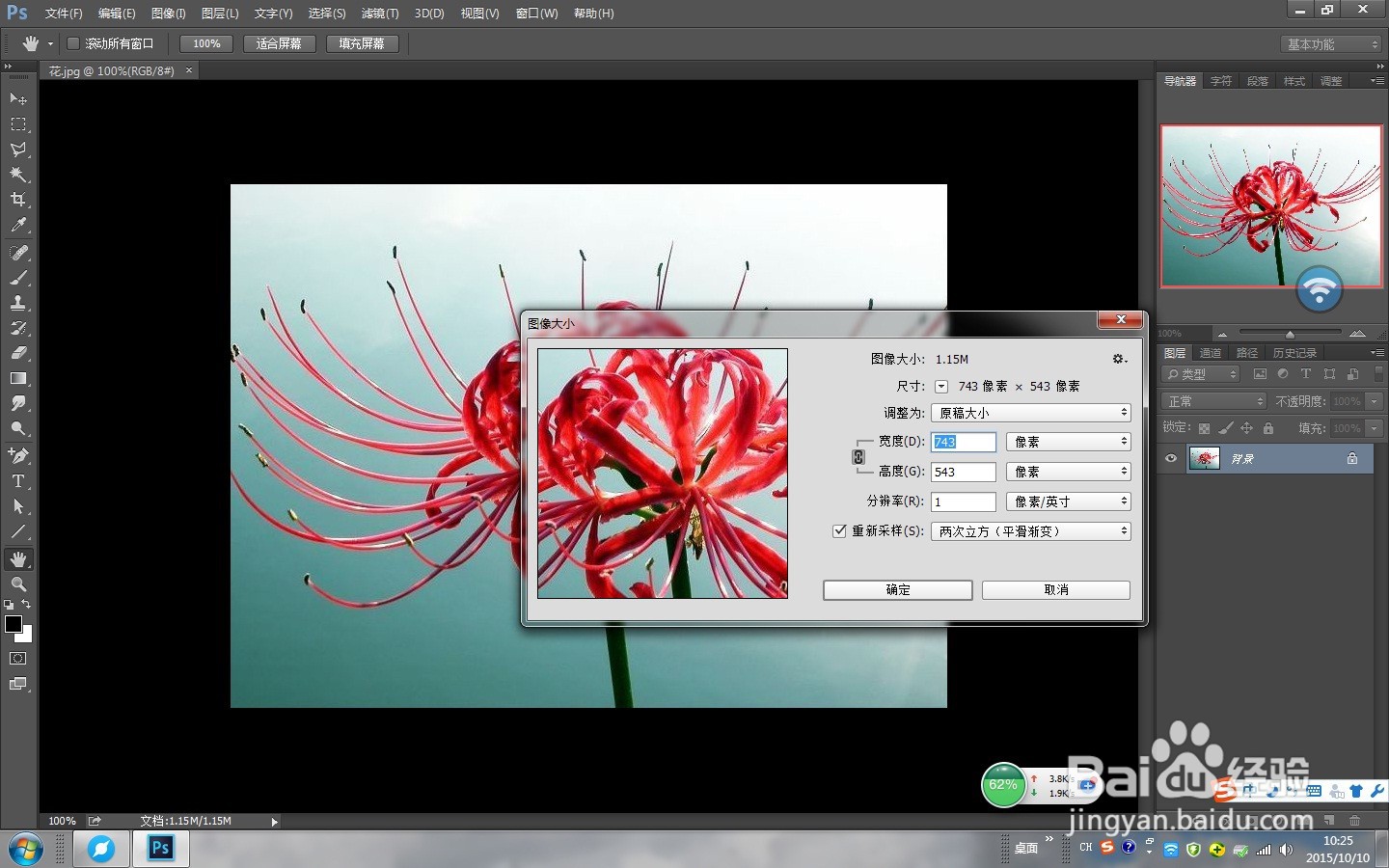
Task: Toggle lock transparent pixels
Action: [x=1204, y=428]
